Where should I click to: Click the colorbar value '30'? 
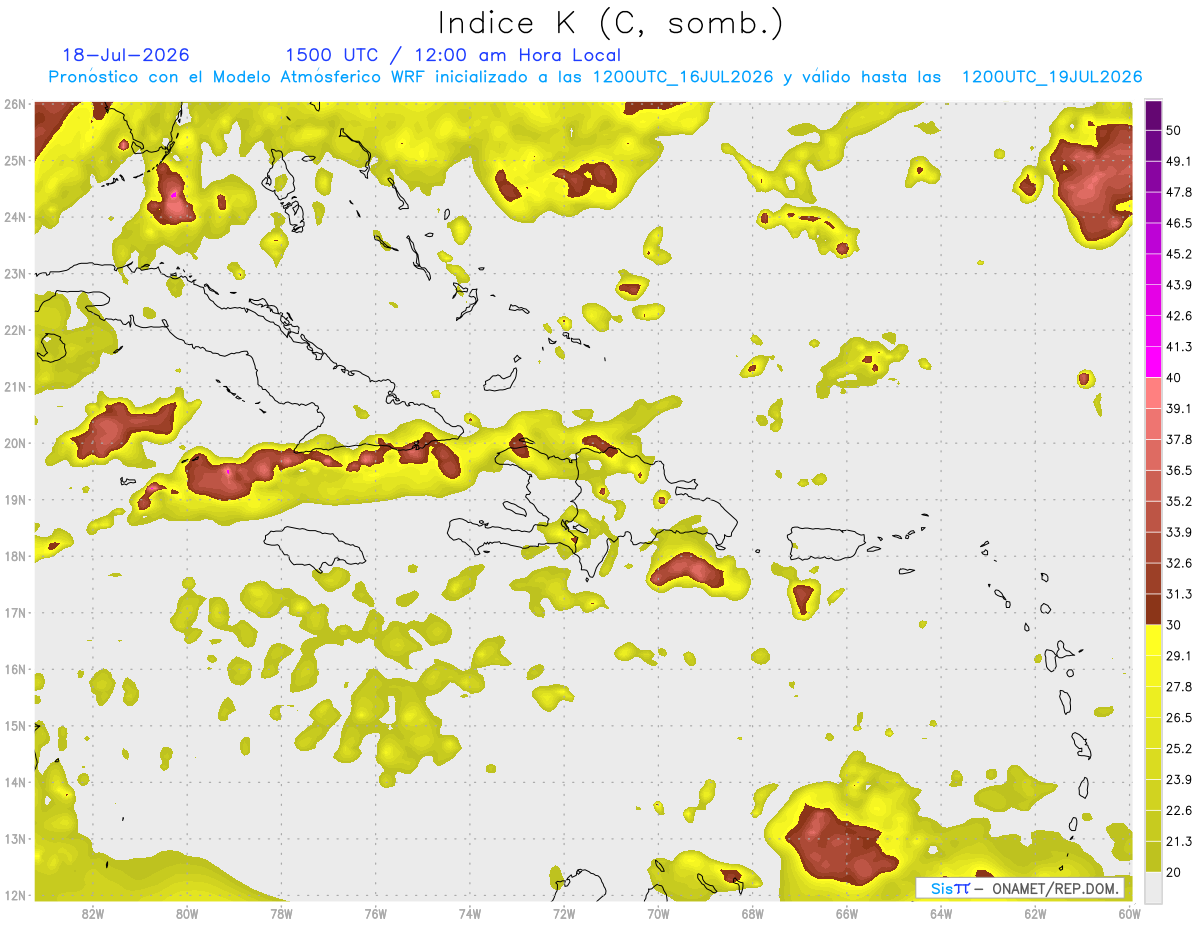coord(1173,625)
